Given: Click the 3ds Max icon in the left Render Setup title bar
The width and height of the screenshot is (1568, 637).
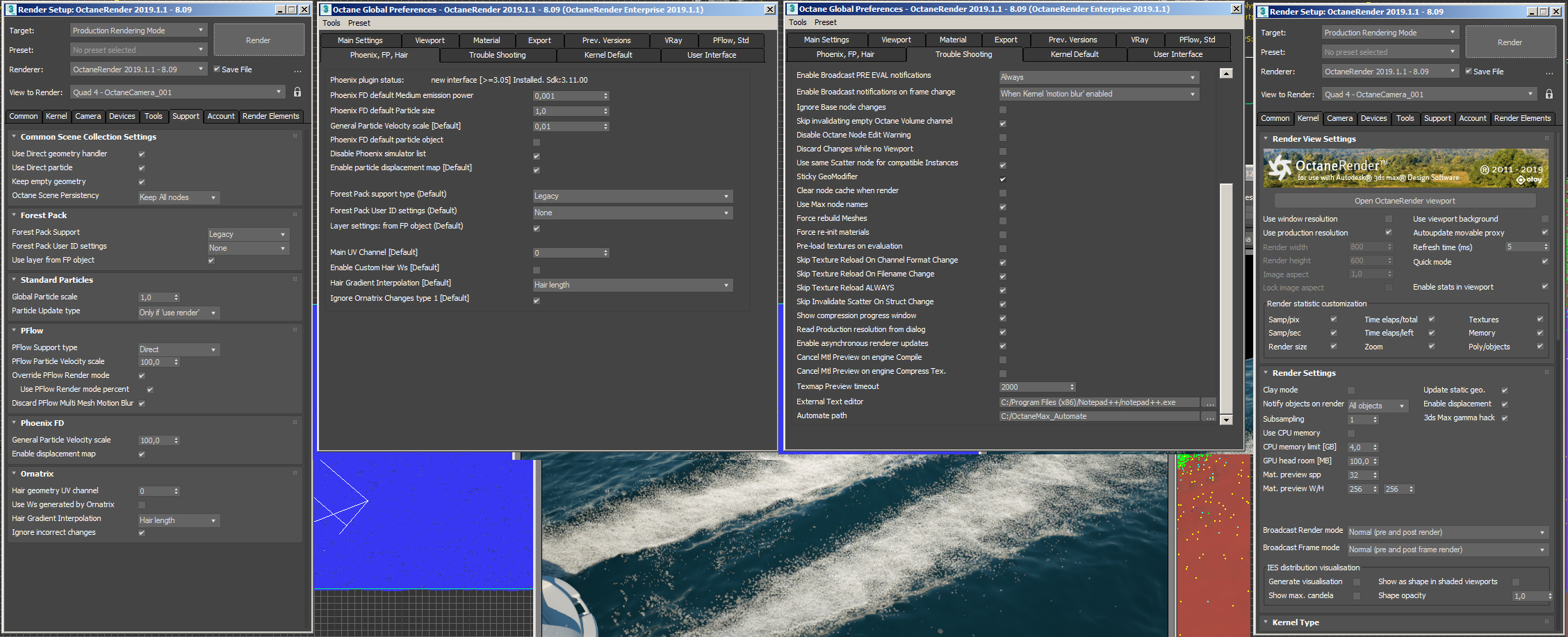Looking at the screenshot, I should [12, 10].
